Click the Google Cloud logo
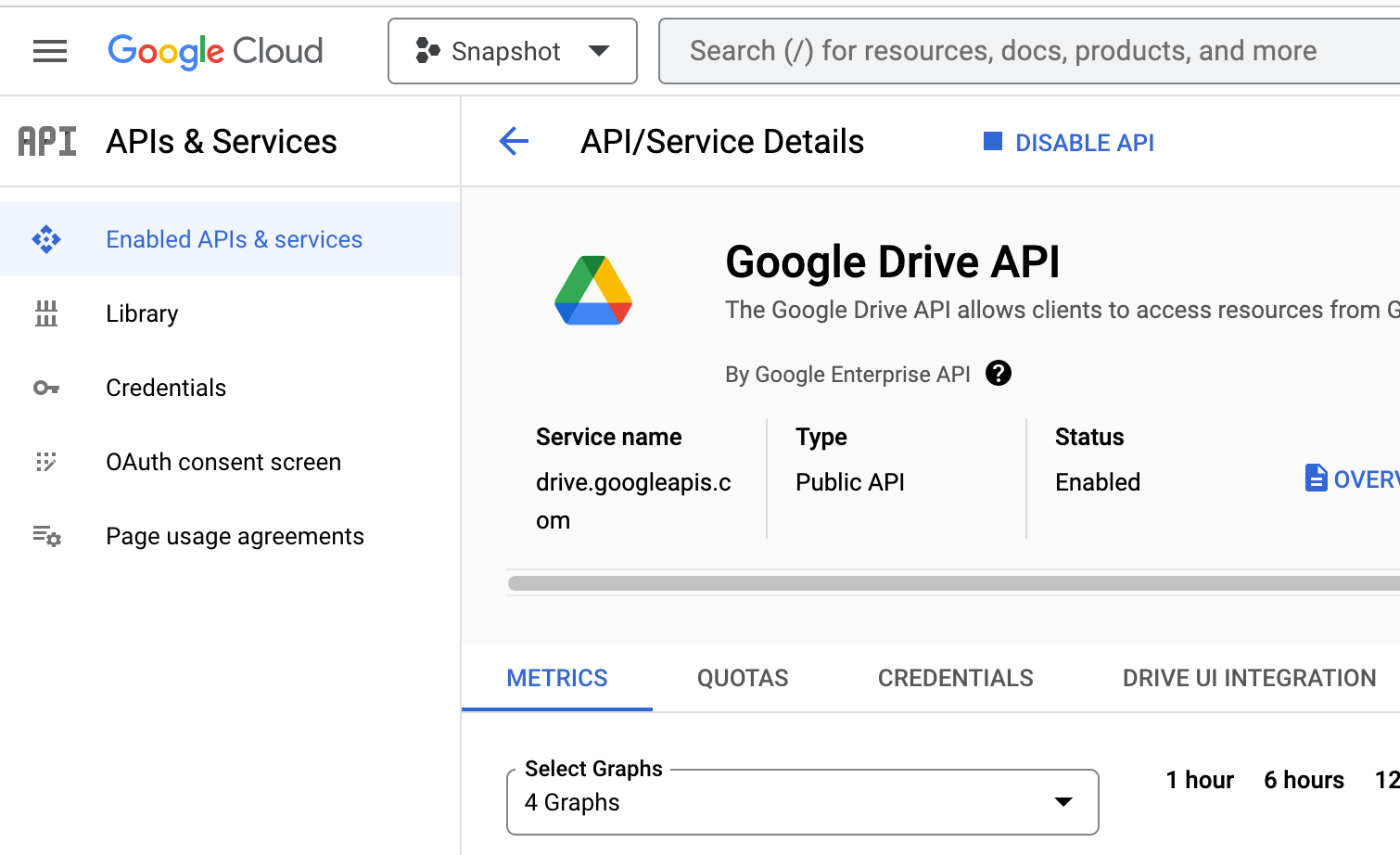 215,51
